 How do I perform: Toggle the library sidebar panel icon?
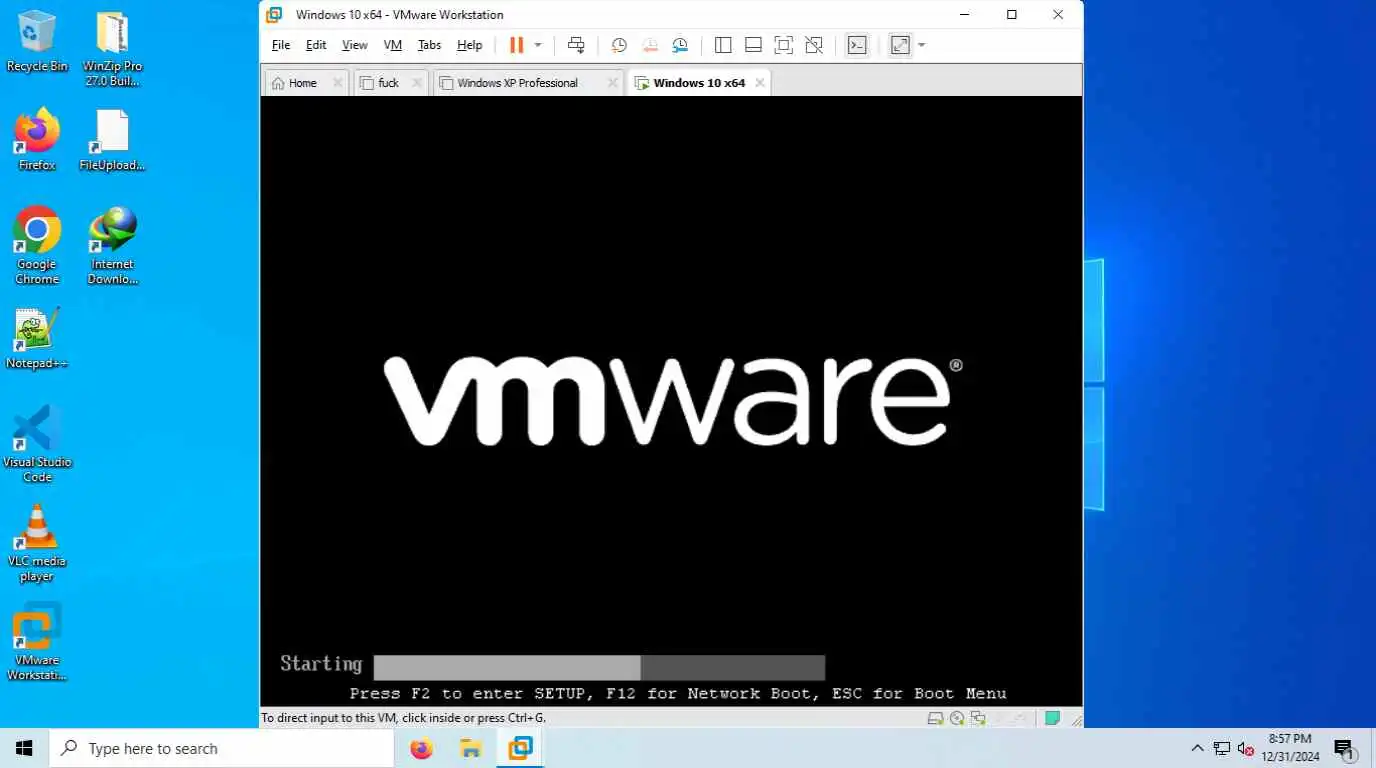coord(723,45)
